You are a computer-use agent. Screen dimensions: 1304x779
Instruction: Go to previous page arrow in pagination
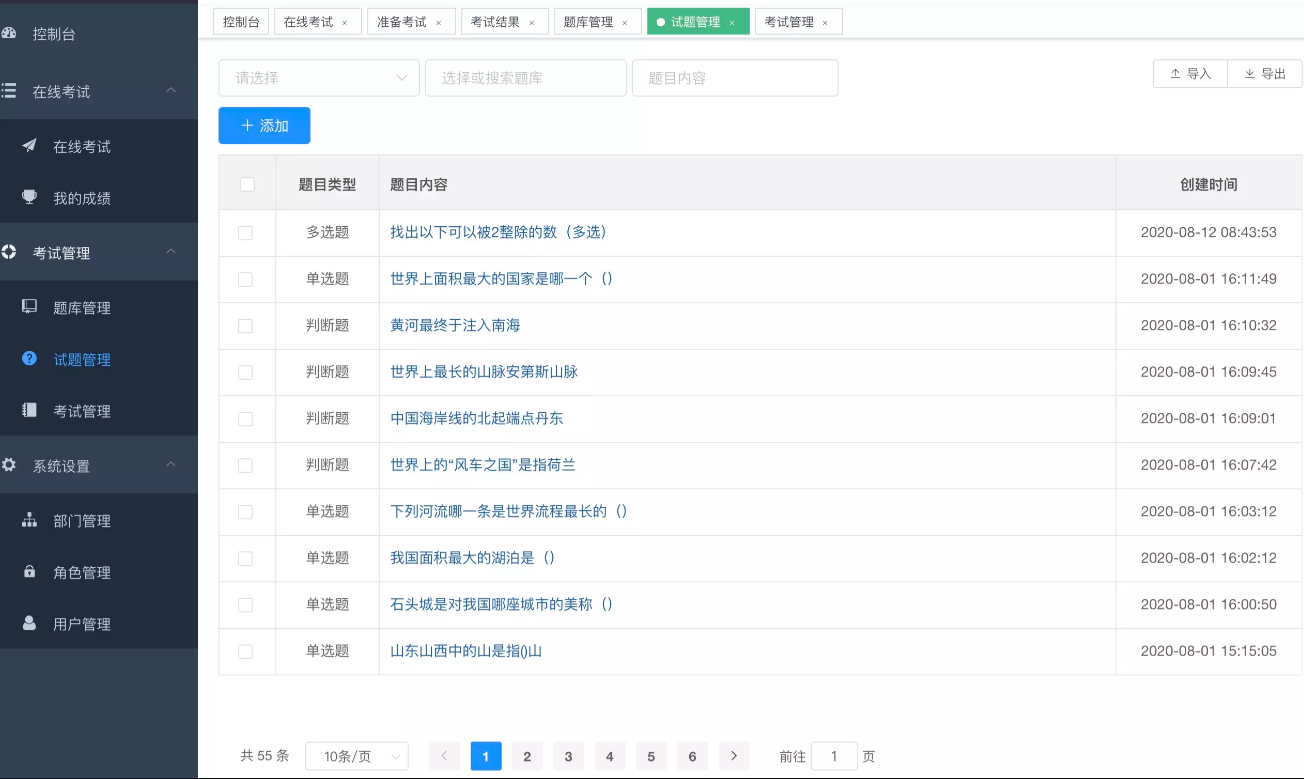click(445, 756)
